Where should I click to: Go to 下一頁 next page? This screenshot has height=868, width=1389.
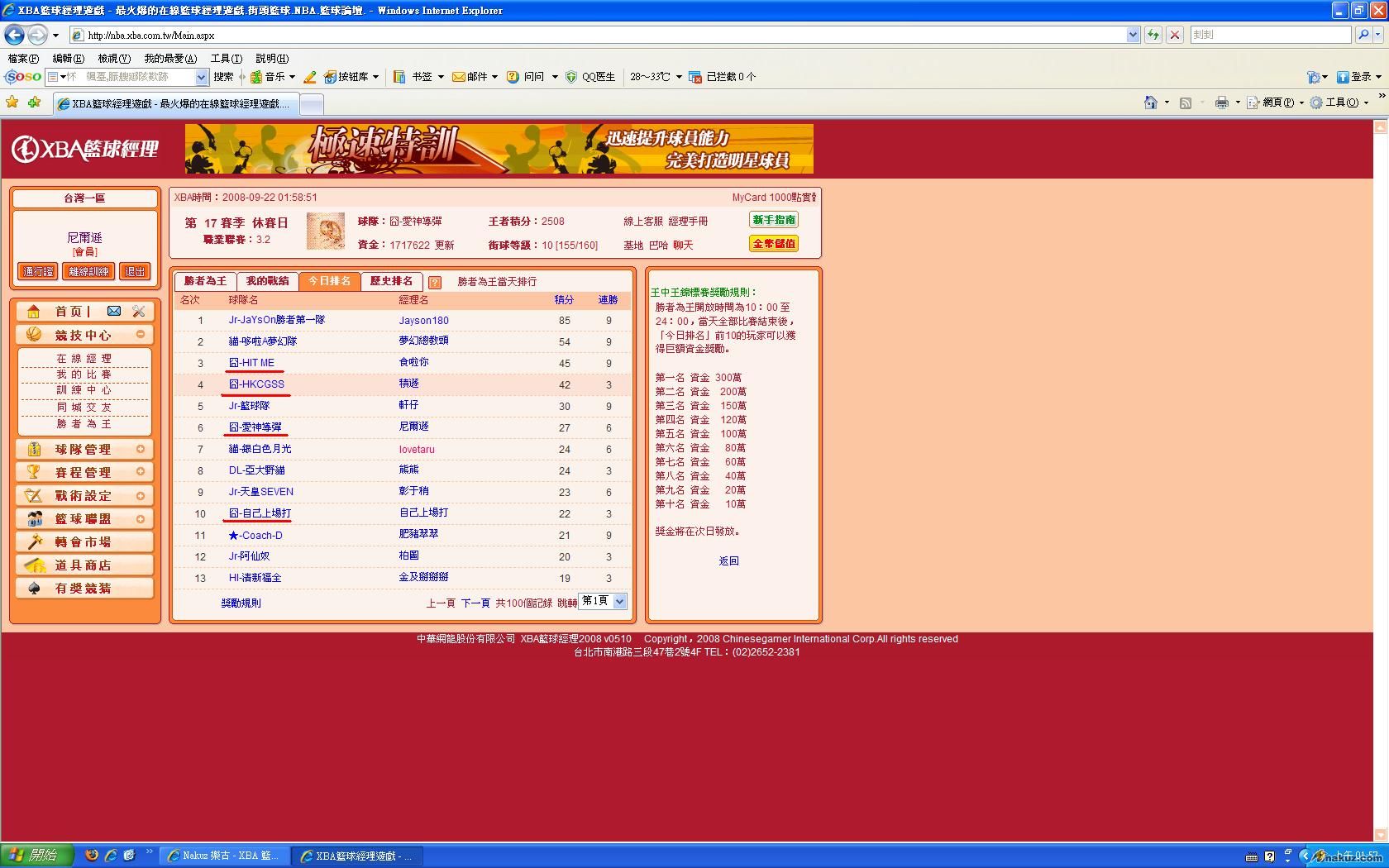[475, 603]
